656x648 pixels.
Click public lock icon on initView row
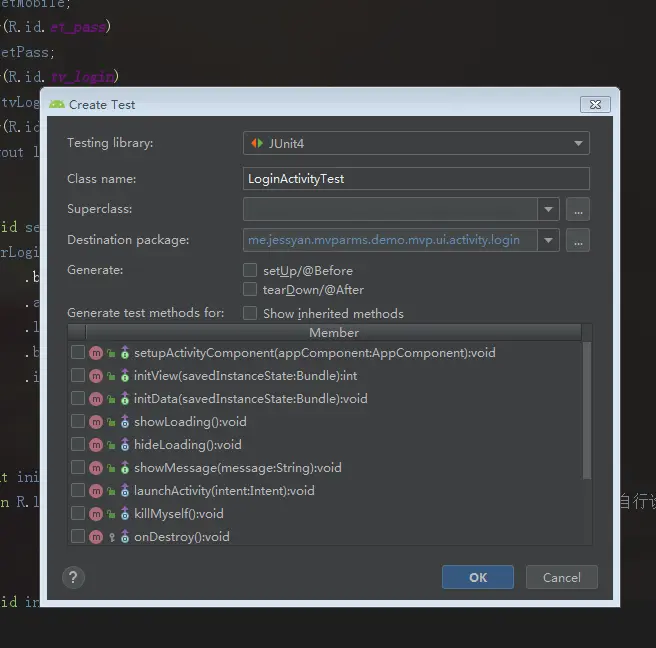click(x=111, y=377)
